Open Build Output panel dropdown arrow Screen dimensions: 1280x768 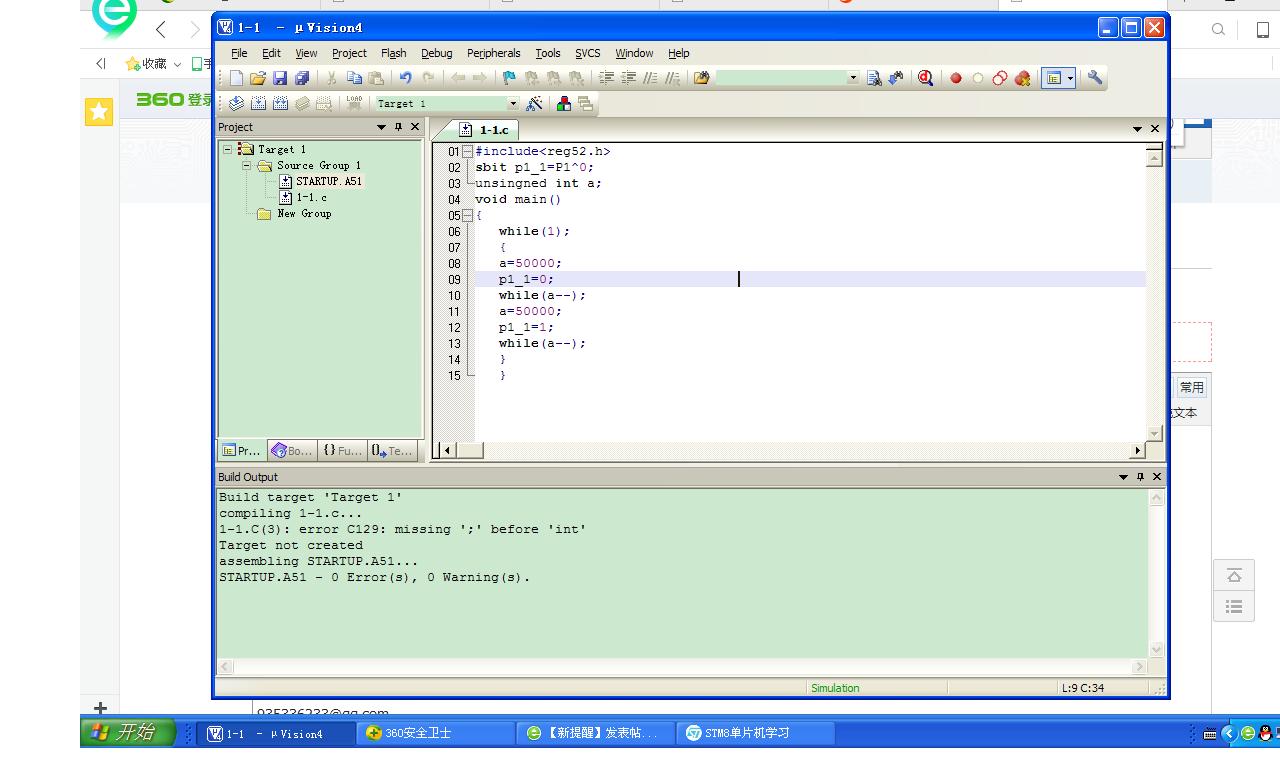coord(1123,477)
